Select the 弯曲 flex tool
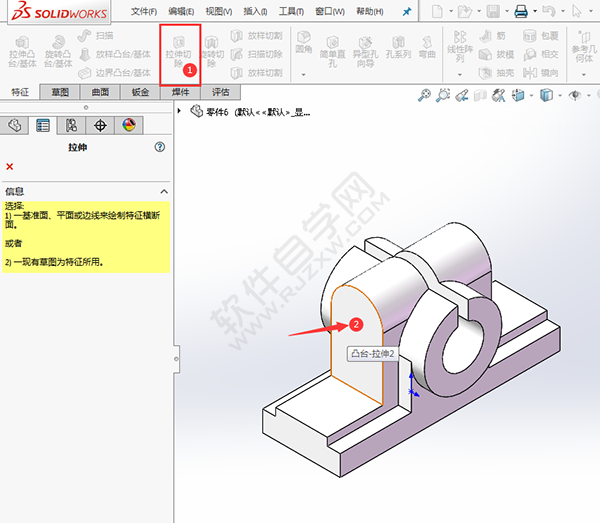The height and width of the screenshot is (523, 600). pyautogui.click(x=427, y=47)
